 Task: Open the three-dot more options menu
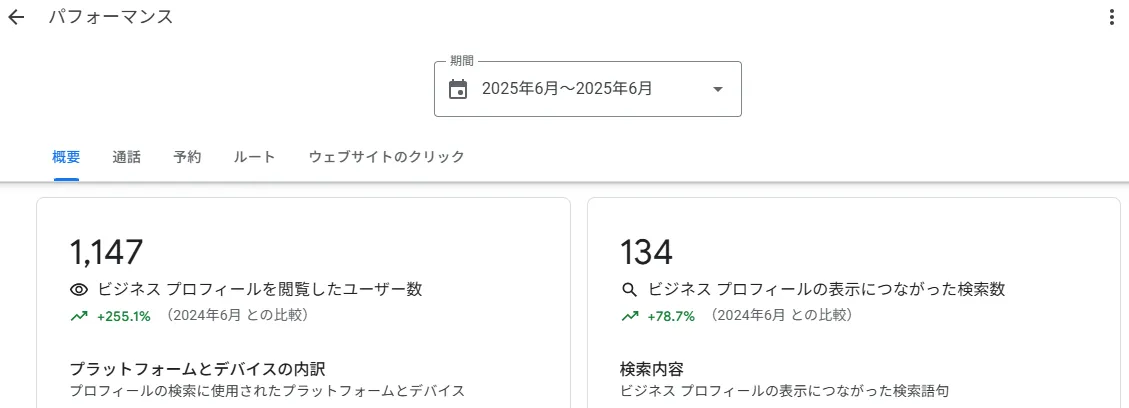[x=1111, y=18]
